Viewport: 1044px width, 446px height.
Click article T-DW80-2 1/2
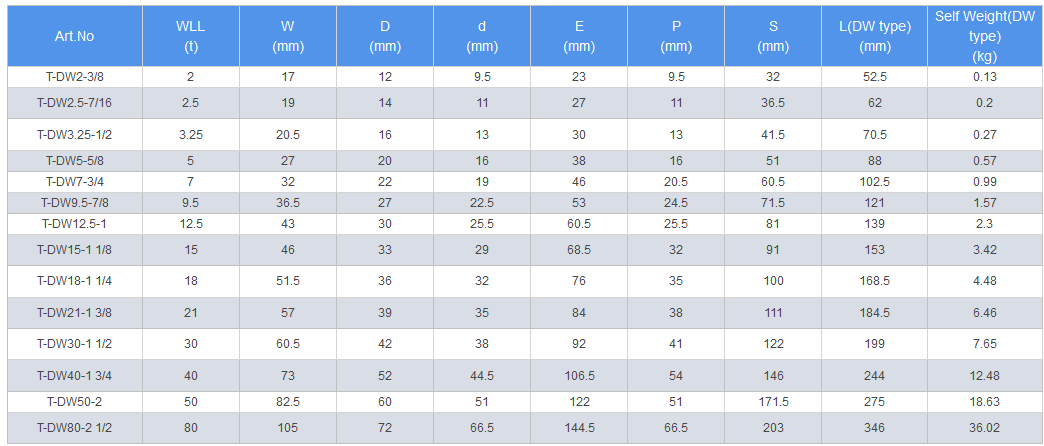[x=75, y=428]
